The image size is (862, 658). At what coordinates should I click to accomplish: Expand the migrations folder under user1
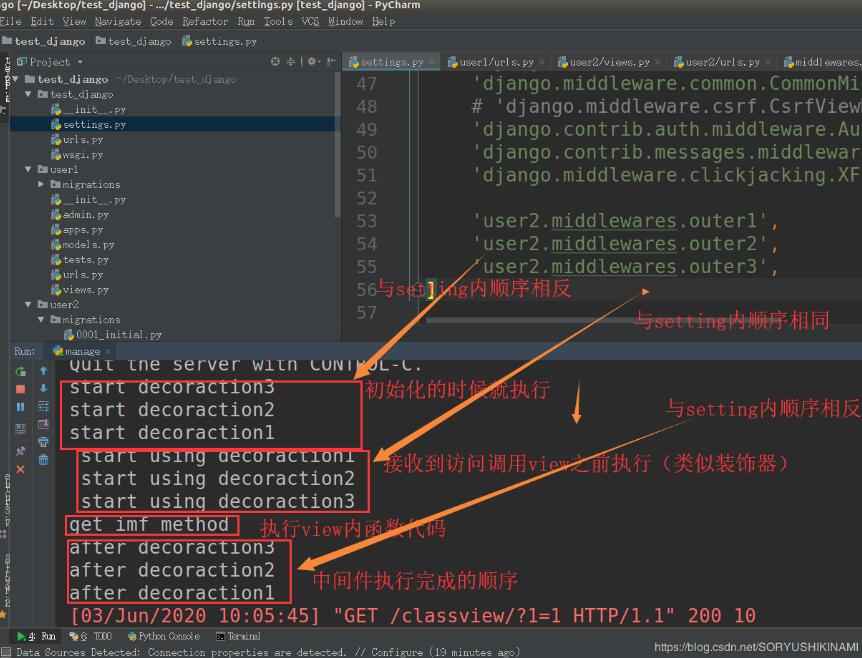click(x=41, y=184)
